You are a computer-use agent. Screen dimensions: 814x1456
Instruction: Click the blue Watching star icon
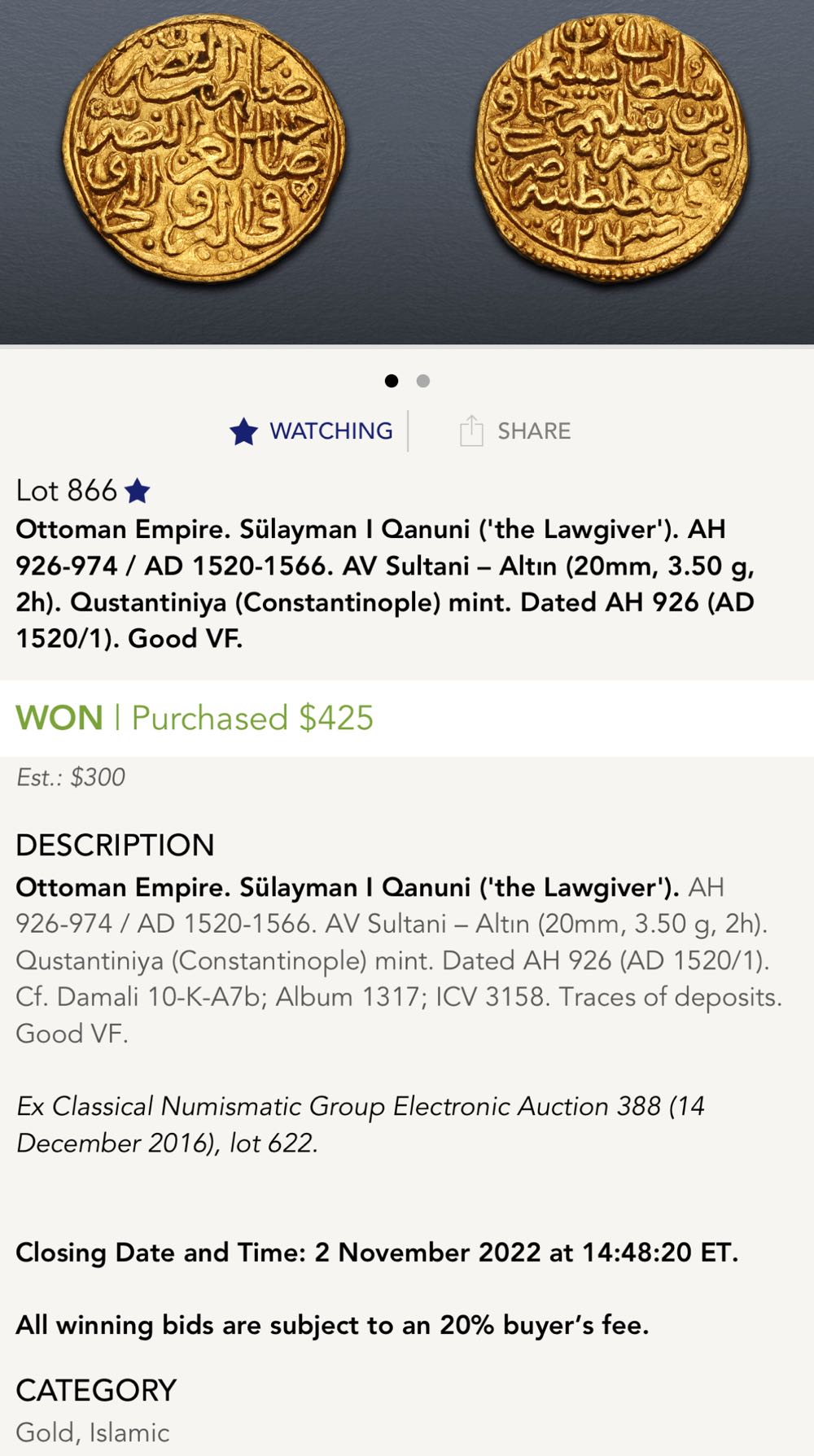[243, 431]
